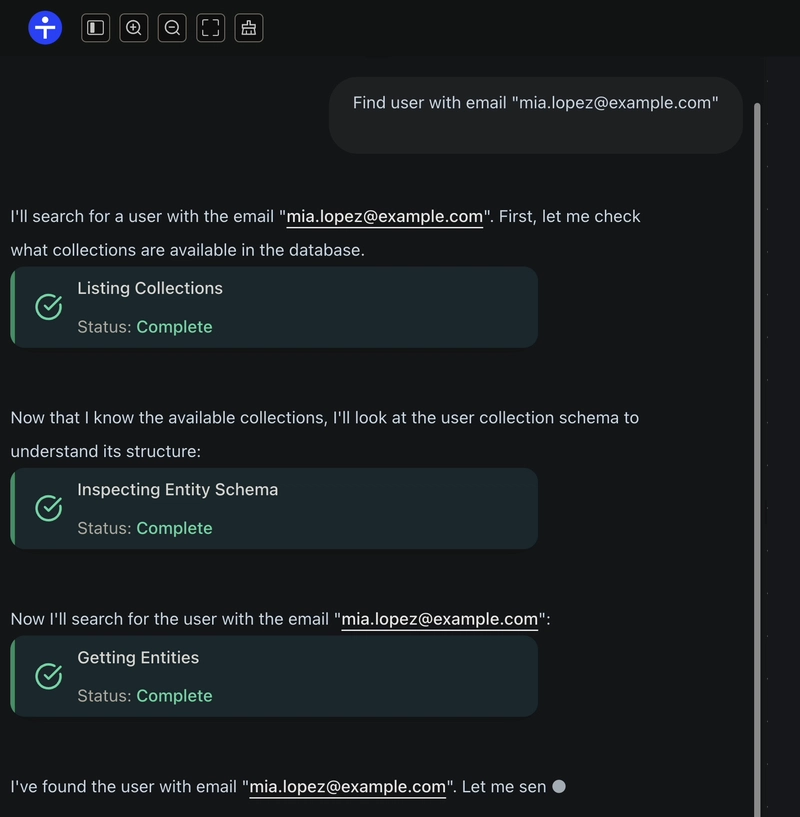Open the blue accessibility button

(x=45, y=28)
